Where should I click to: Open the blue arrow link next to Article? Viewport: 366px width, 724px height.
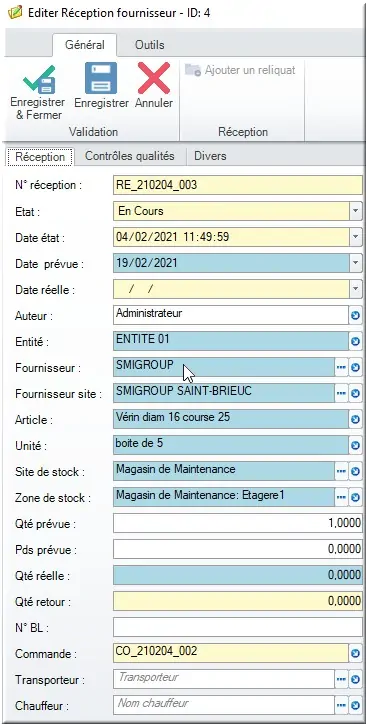(355, 420)
